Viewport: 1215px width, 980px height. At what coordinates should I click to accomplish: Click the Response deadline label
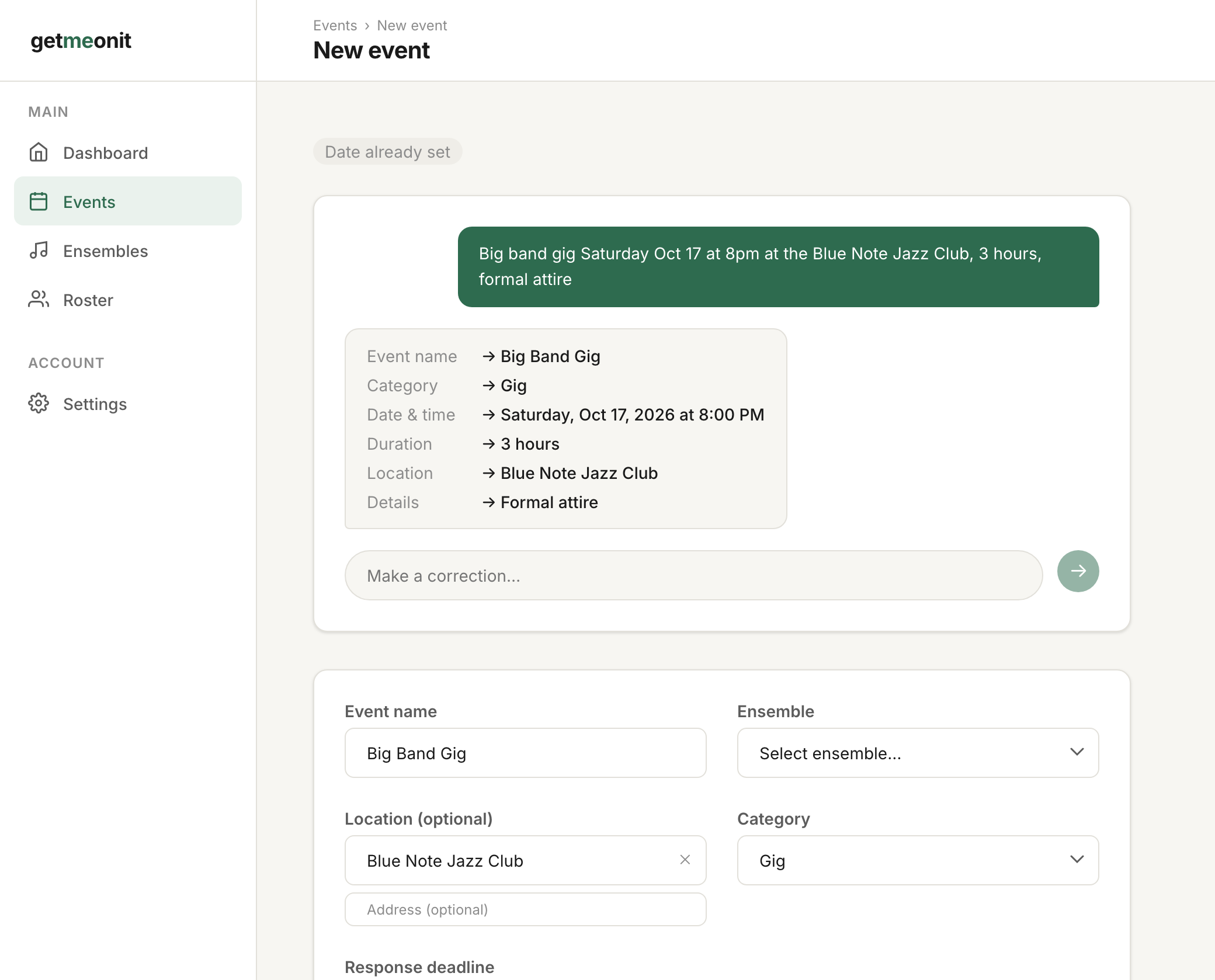[419, 967]
